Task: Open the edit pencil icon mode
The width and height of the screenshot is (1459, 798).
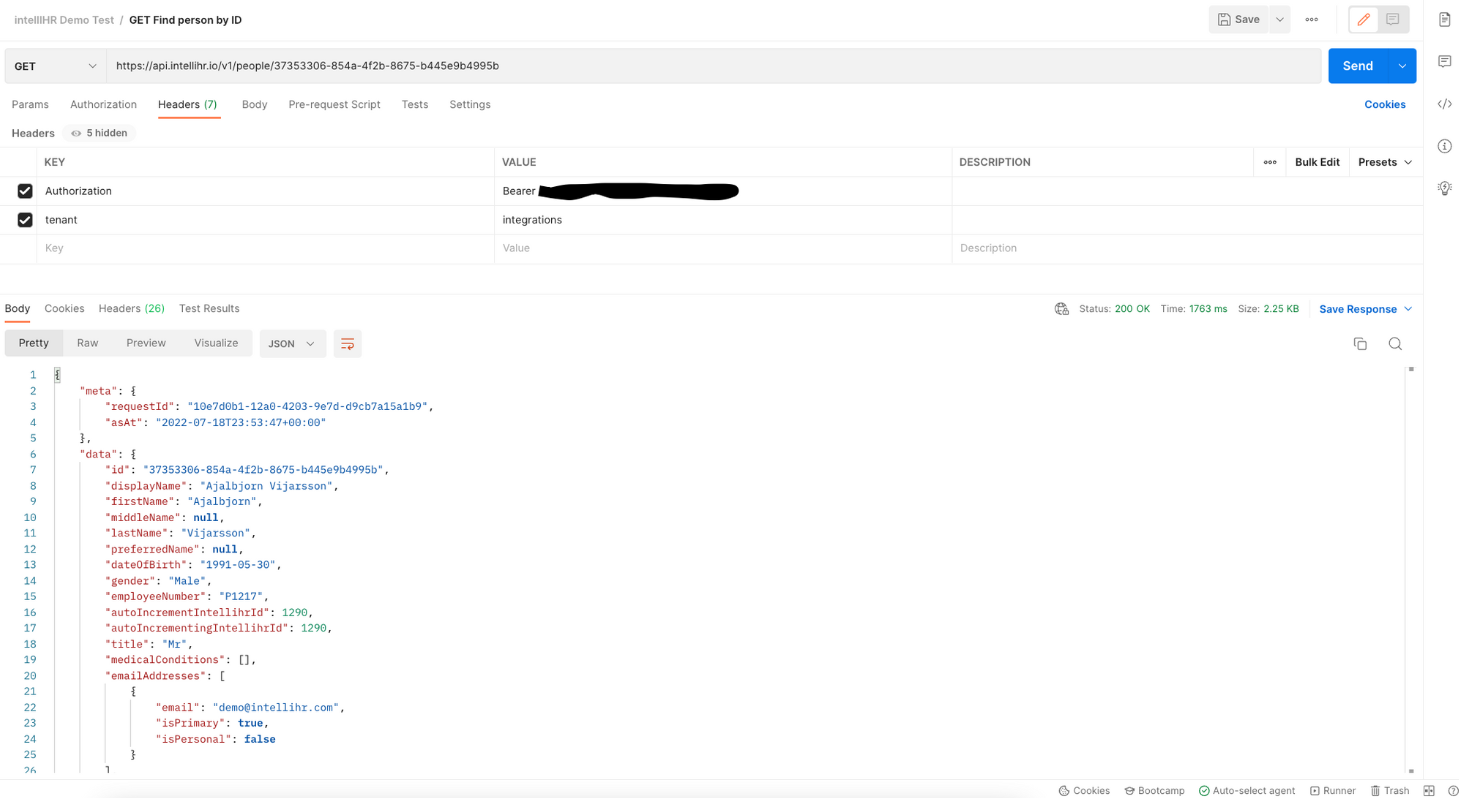Action: pos(1363,19)
